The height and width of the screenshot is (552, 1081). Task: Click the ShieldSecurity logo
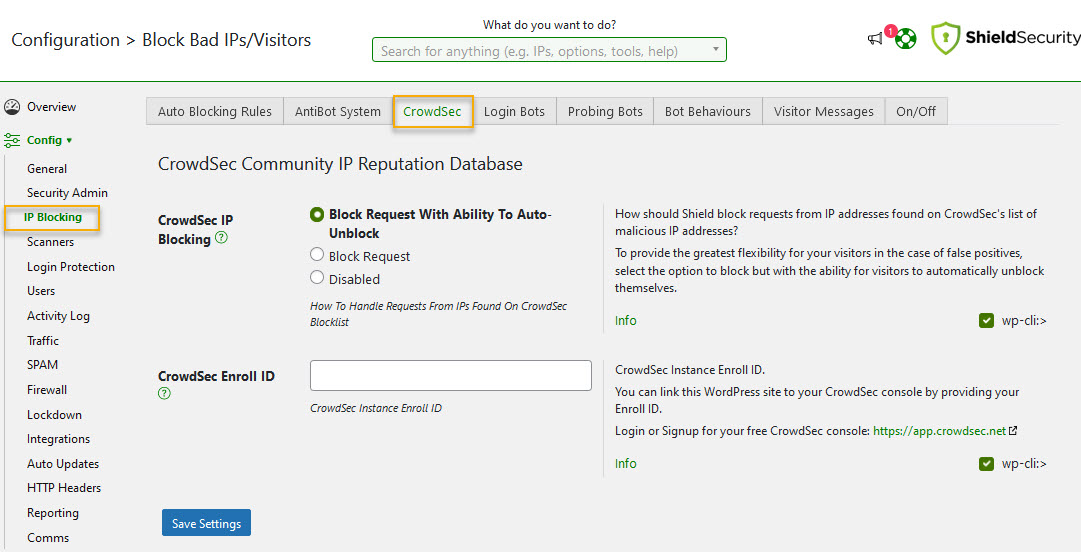1004,38
